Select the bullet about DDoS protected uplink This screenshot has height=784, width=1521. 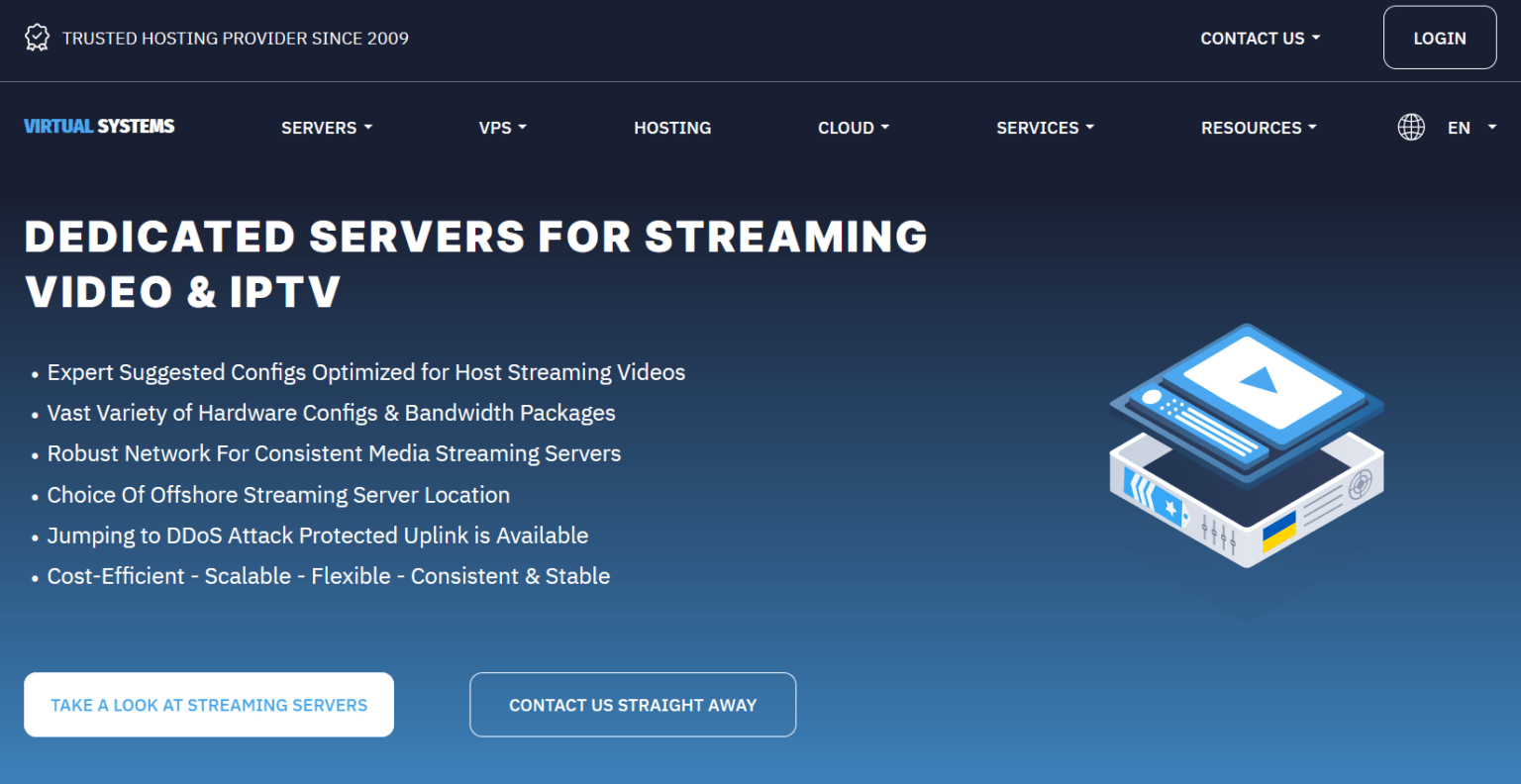(x=317, y=535)
